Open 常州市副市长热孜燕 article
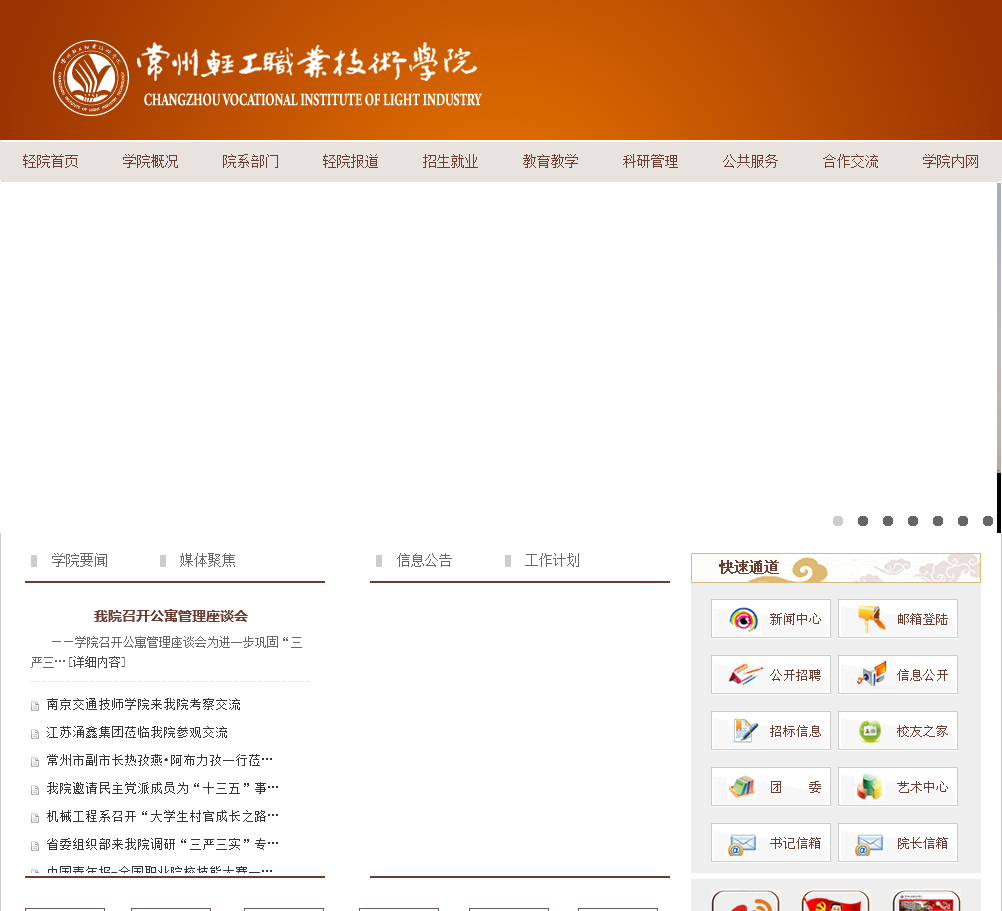Viewport: 1002px width, 911px height. click(x=159, y=760)
